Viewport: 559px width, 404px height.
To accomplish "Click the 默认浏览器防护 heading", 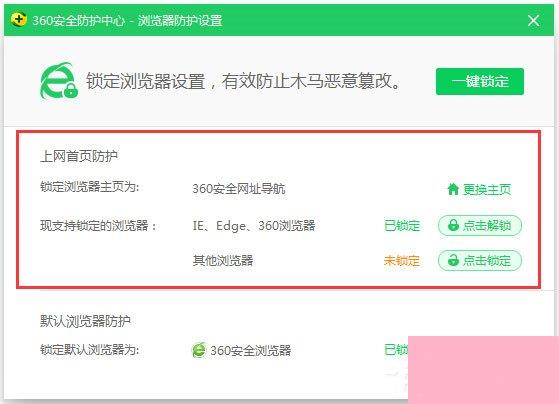I will 85,321.
